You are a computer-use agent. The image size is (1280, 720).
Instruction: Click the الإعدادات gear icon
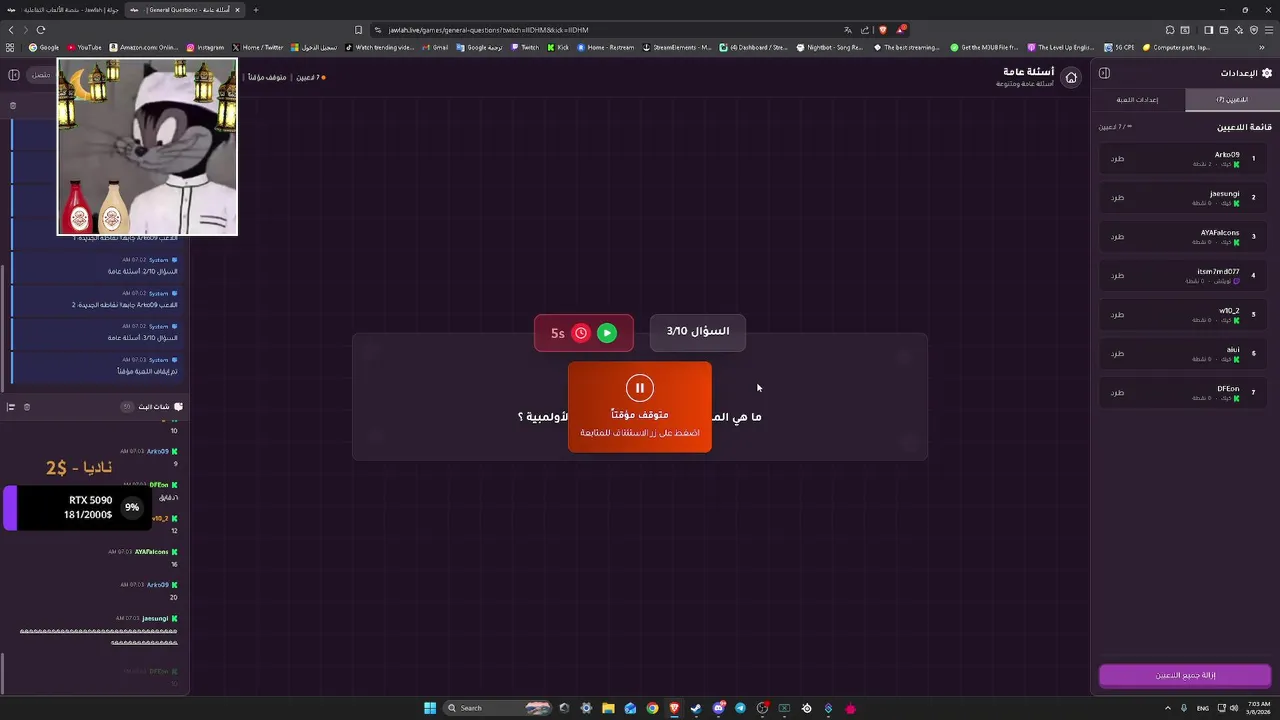coord(1267,73)
